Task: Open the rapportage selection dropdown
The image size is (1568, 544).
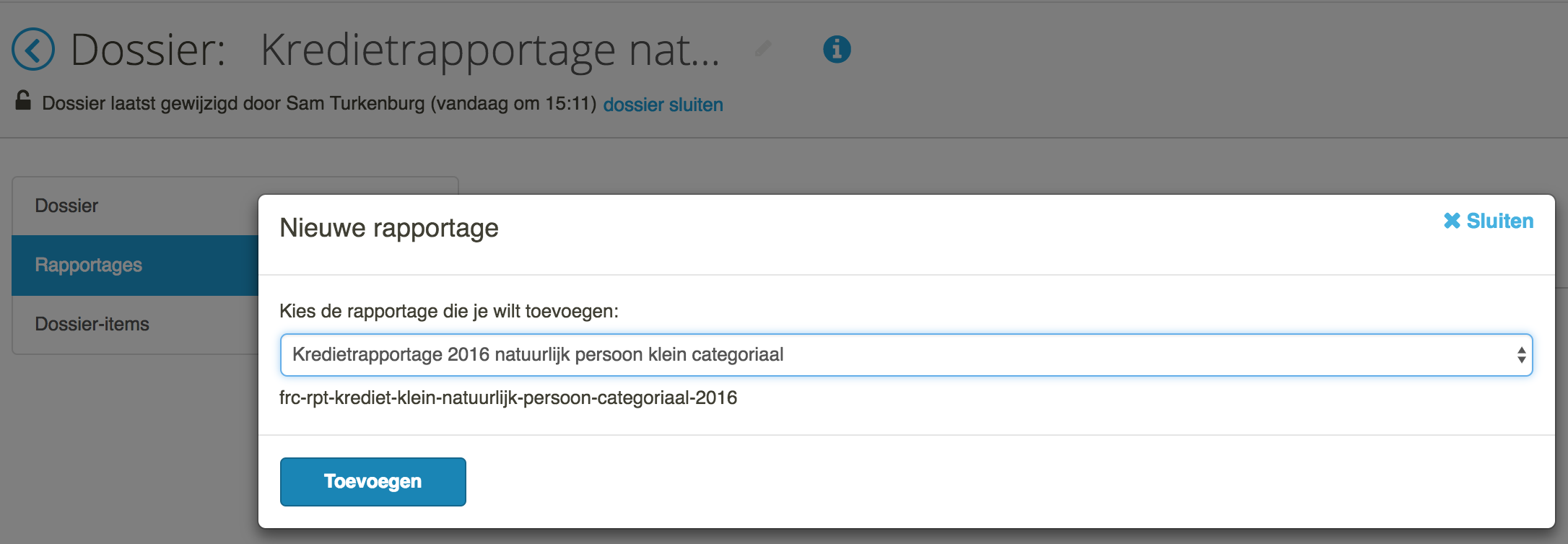Action: coord(906,355)
